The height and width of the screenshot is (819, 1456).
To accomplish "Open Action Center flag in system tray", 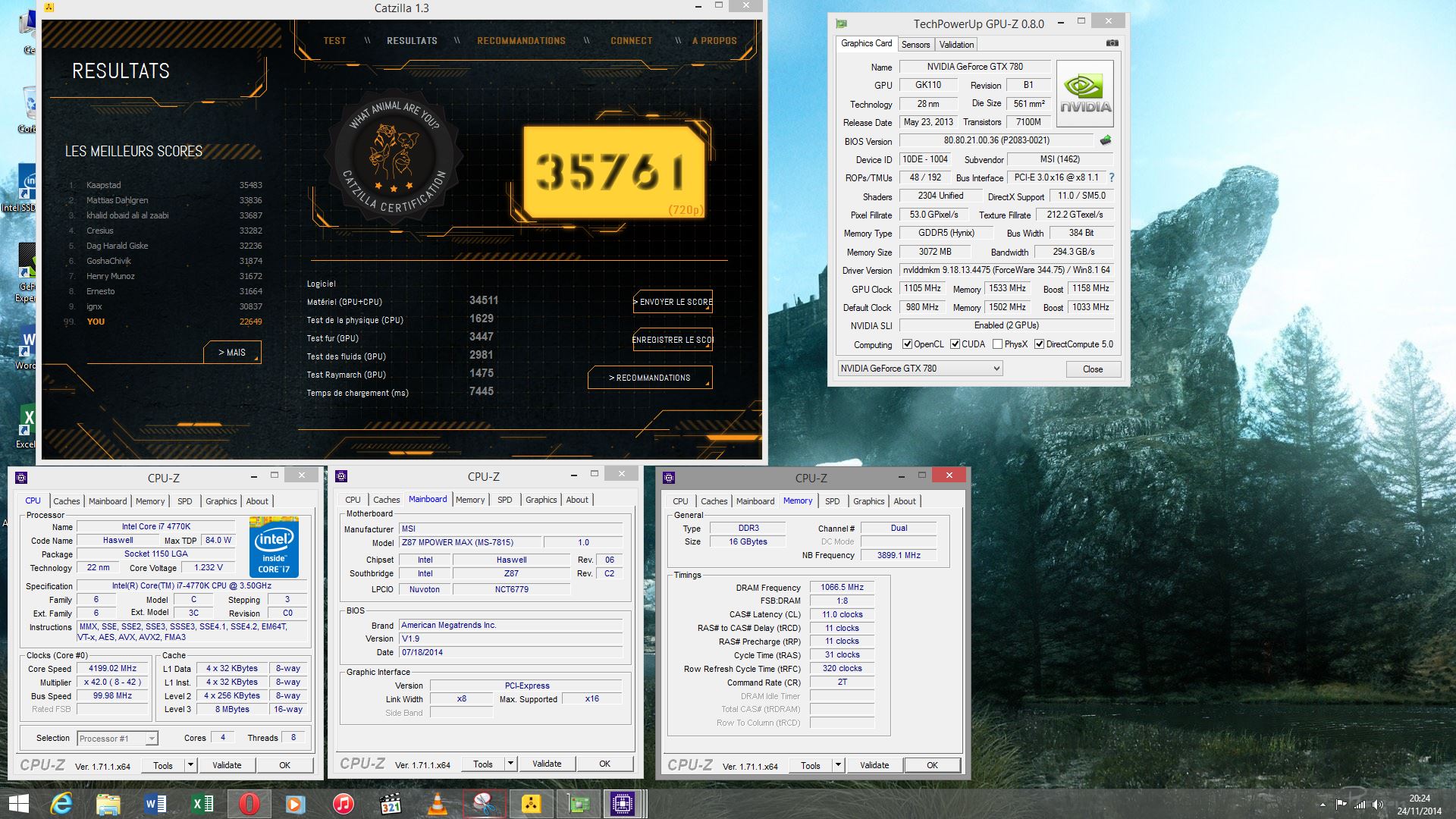I will point(1341,804).
